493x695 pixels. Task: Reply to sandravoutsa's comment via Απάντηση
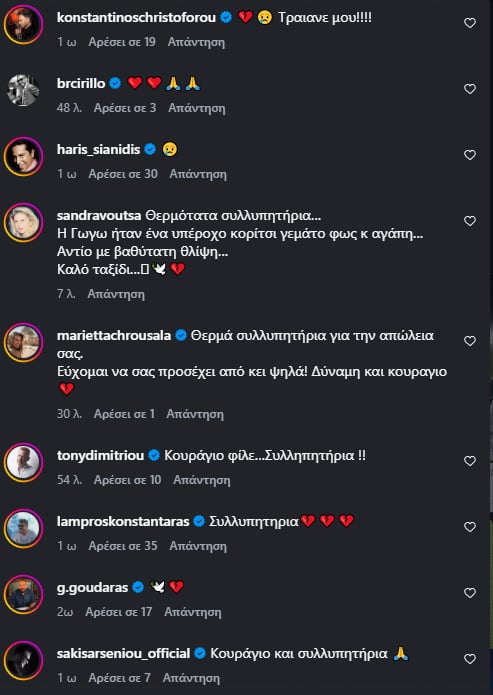[116, 294]
